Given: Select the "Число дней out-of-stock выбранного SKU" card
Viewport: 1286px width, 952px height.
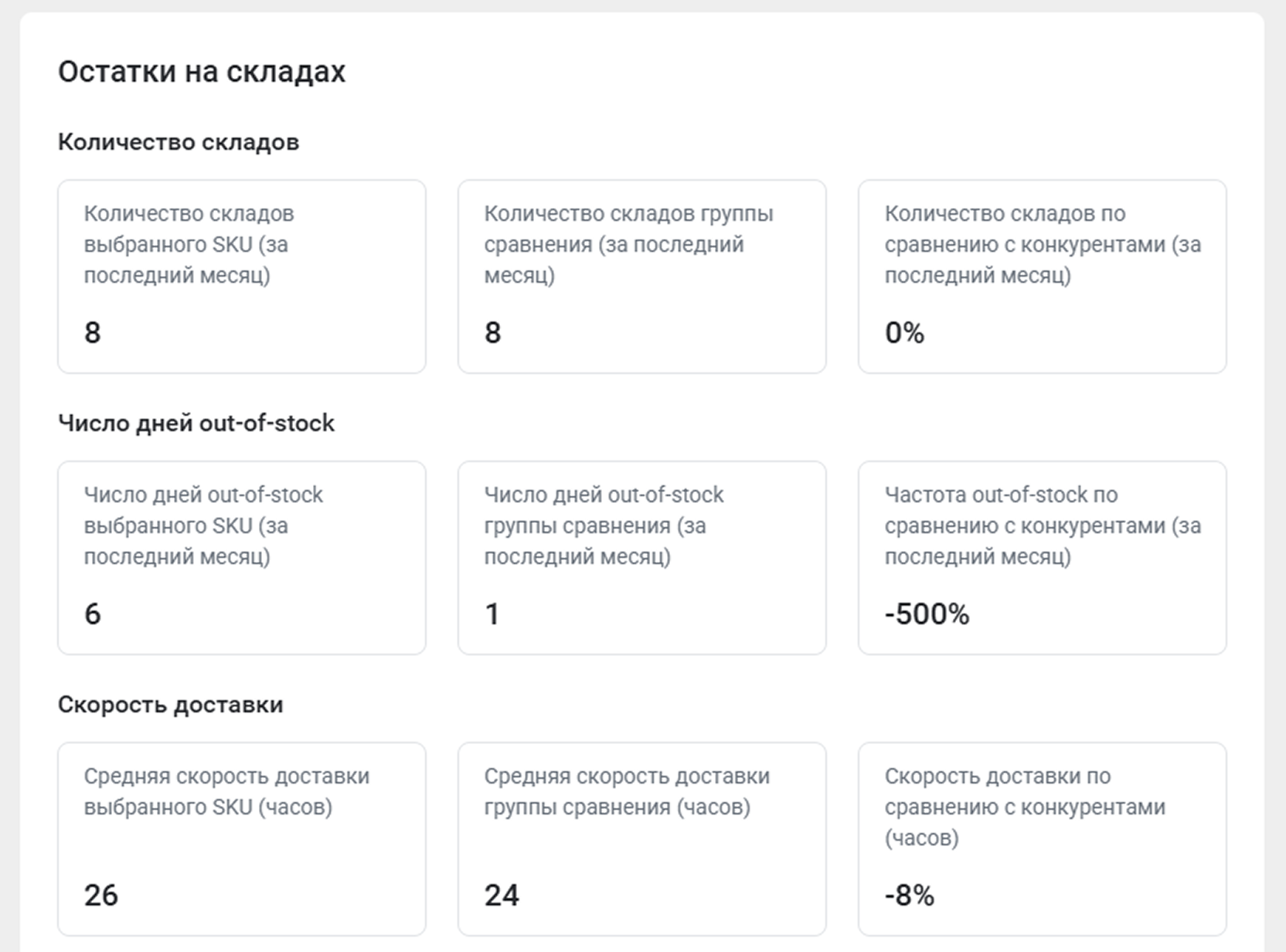Looking at the screenshot, I should point(241,557).
